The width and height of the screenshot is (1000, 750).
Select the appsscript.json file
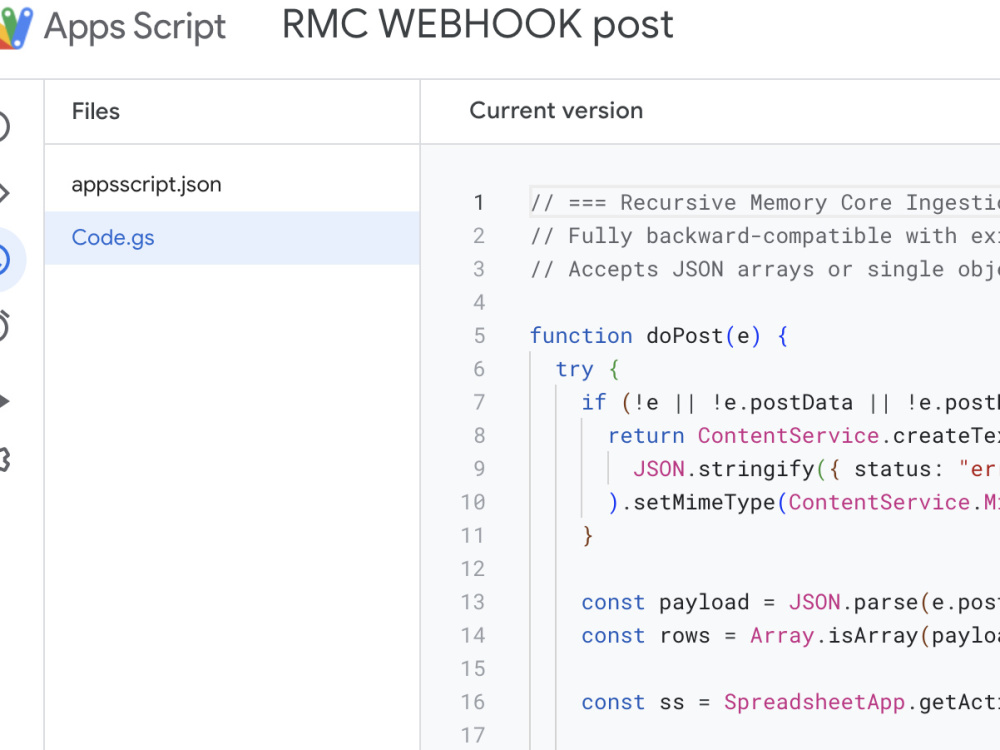click(x=232, y=184)
